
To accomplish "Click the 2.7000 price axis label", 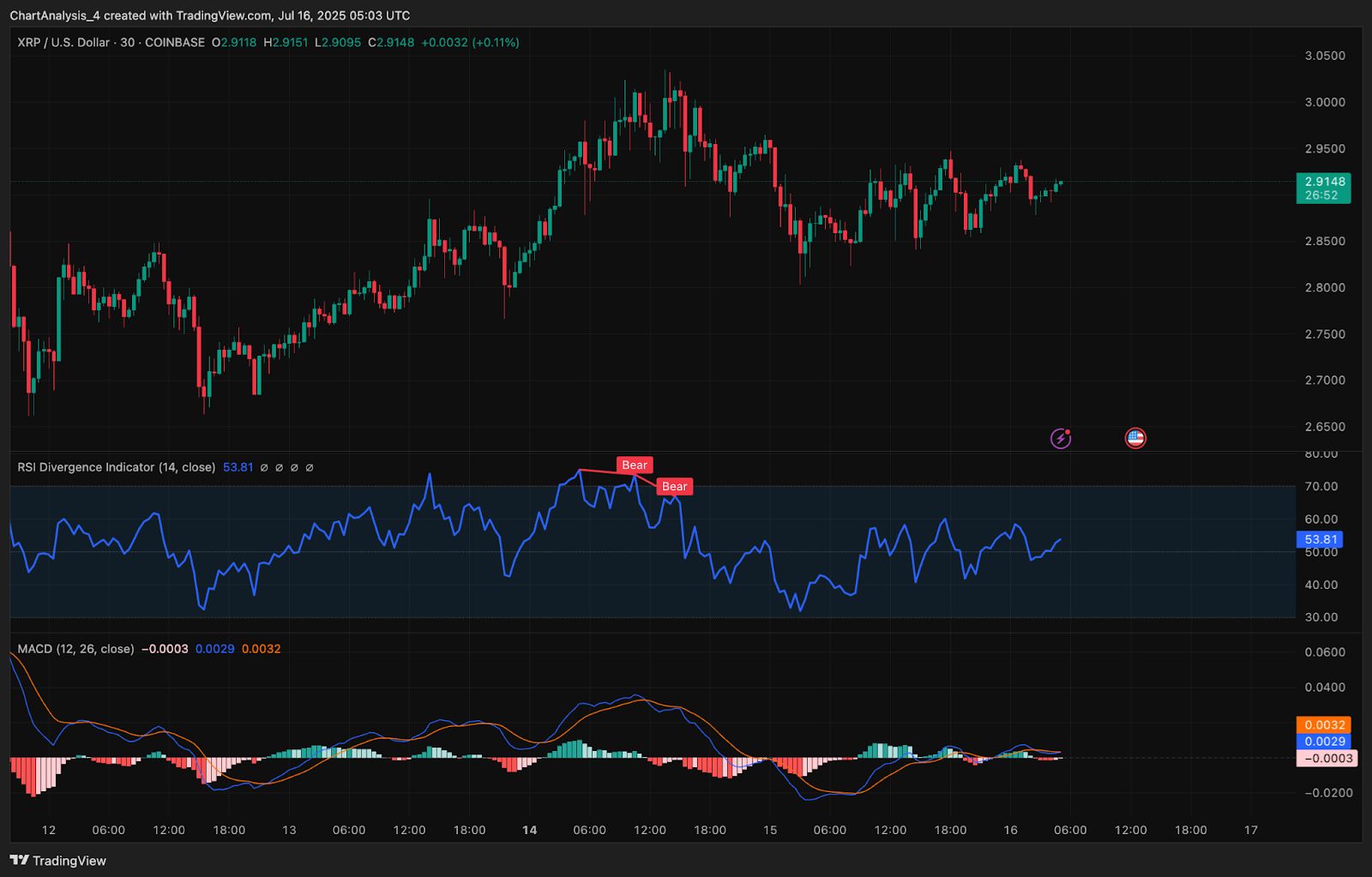I will [x=1325, y=380].
